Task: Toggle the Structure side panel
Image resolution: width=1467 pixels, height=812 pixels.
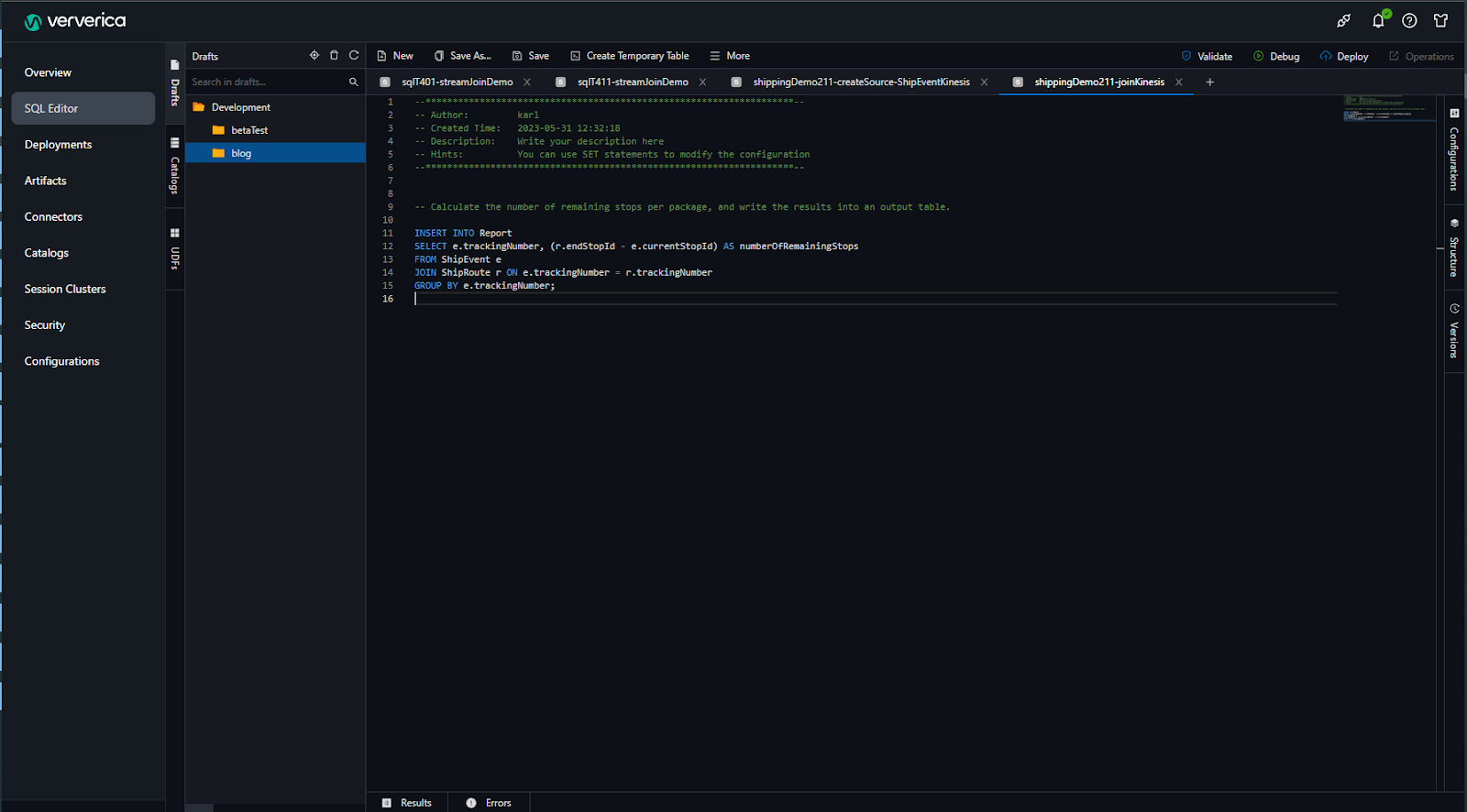Action: [1454, 248]
